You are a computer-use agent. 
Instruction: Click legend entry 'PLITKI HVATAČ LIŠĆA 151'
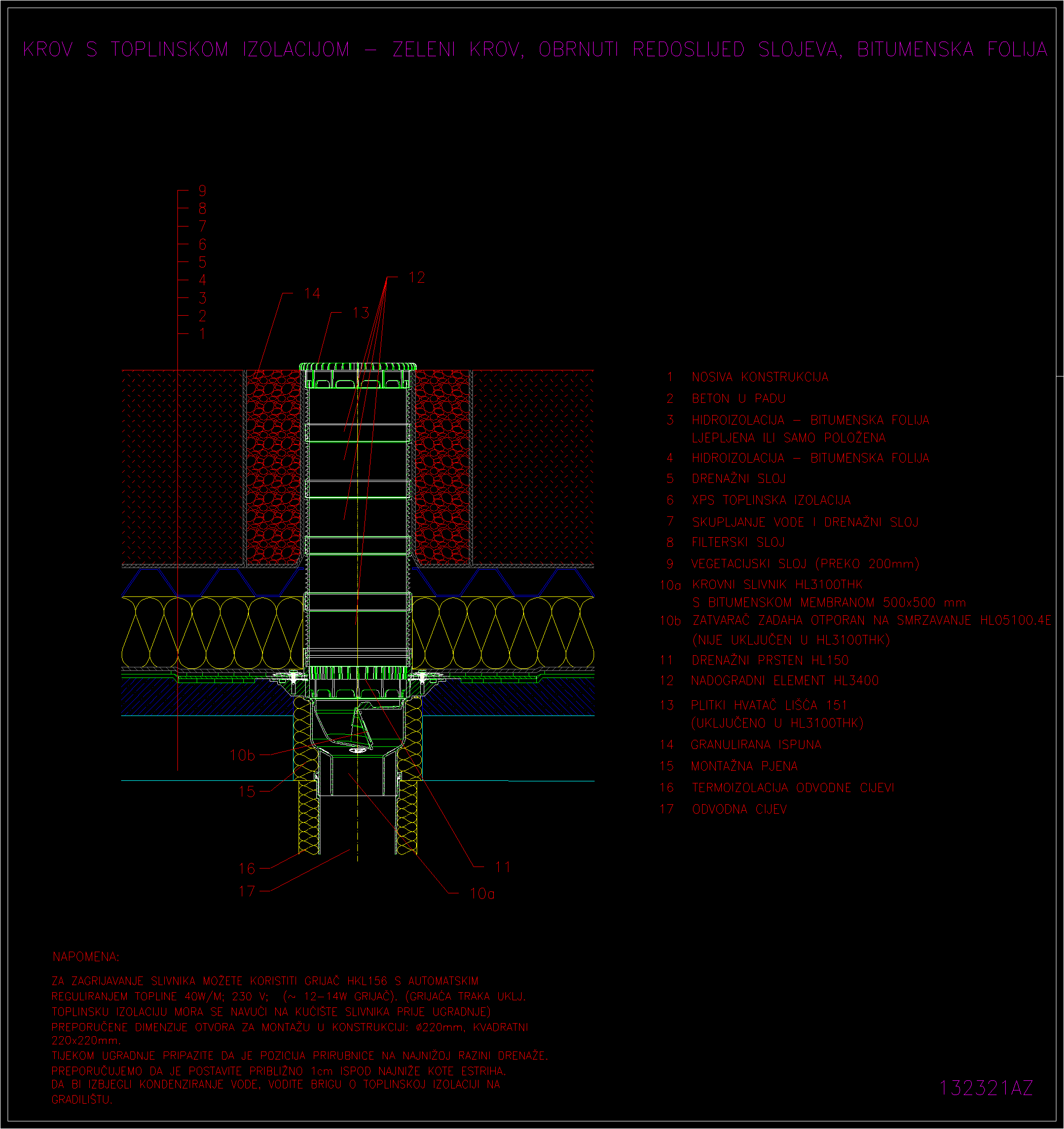point(768,705)
